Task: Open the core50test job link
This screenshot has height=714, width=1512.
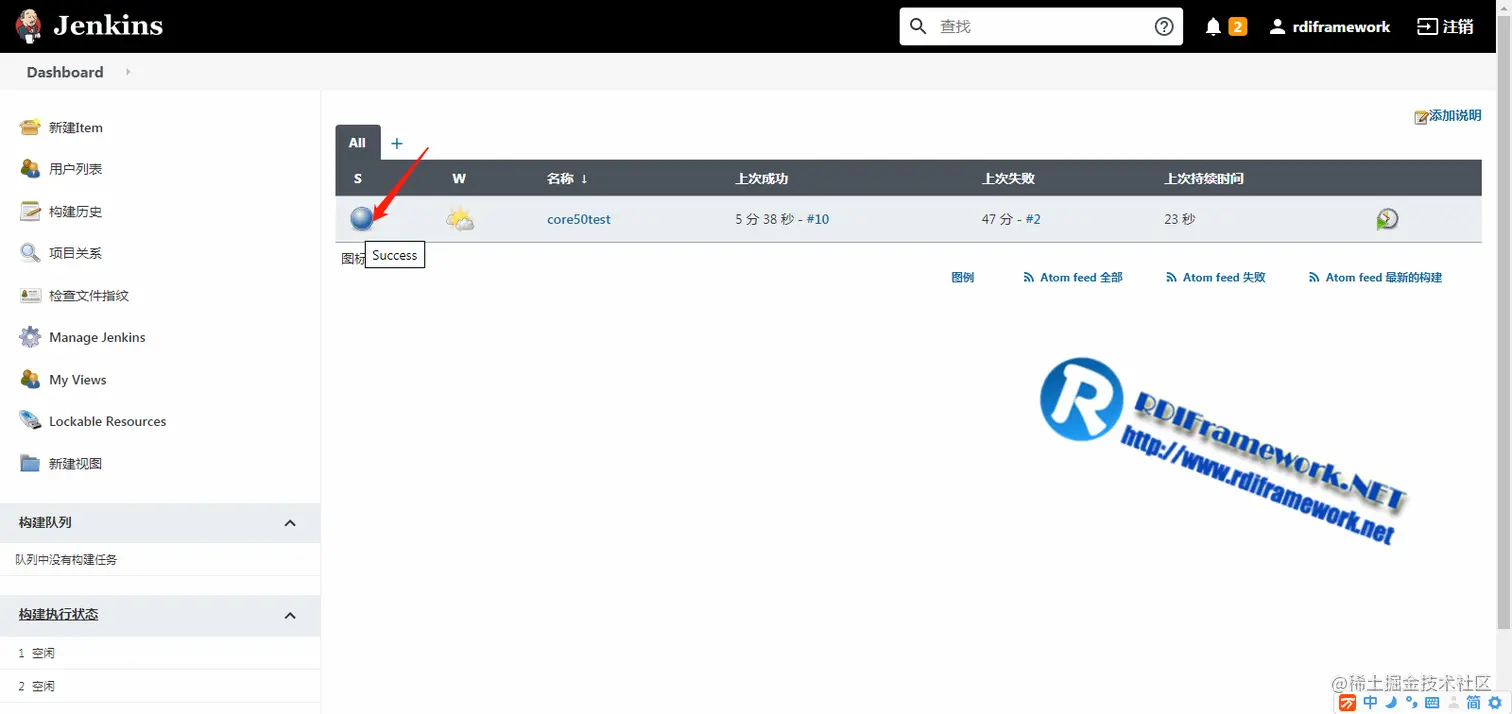Action: (579, 219)
